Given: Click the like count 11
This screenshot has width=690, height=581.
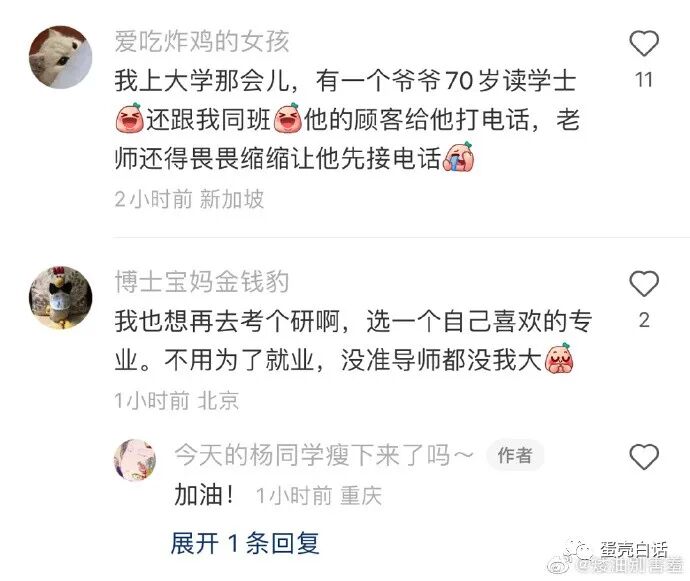Looking at the screenshot, I should [x=643, y=80].
